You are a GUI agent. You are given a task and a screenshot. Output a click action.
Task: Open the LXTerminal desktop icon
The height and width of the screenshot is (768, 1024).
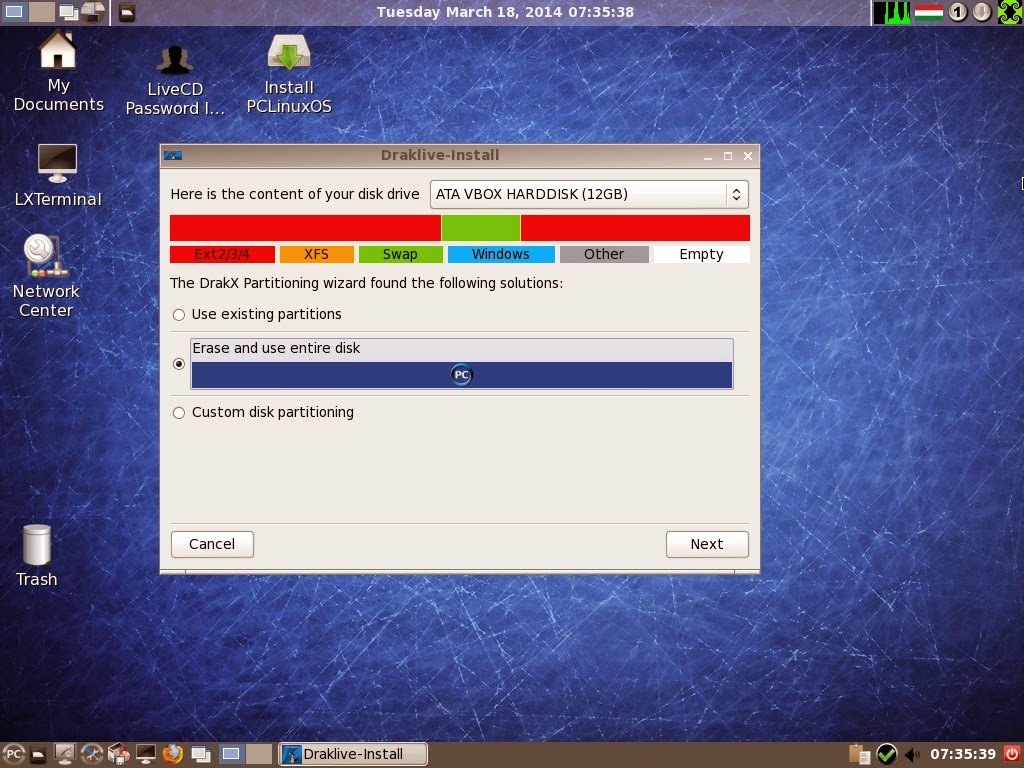57,175
